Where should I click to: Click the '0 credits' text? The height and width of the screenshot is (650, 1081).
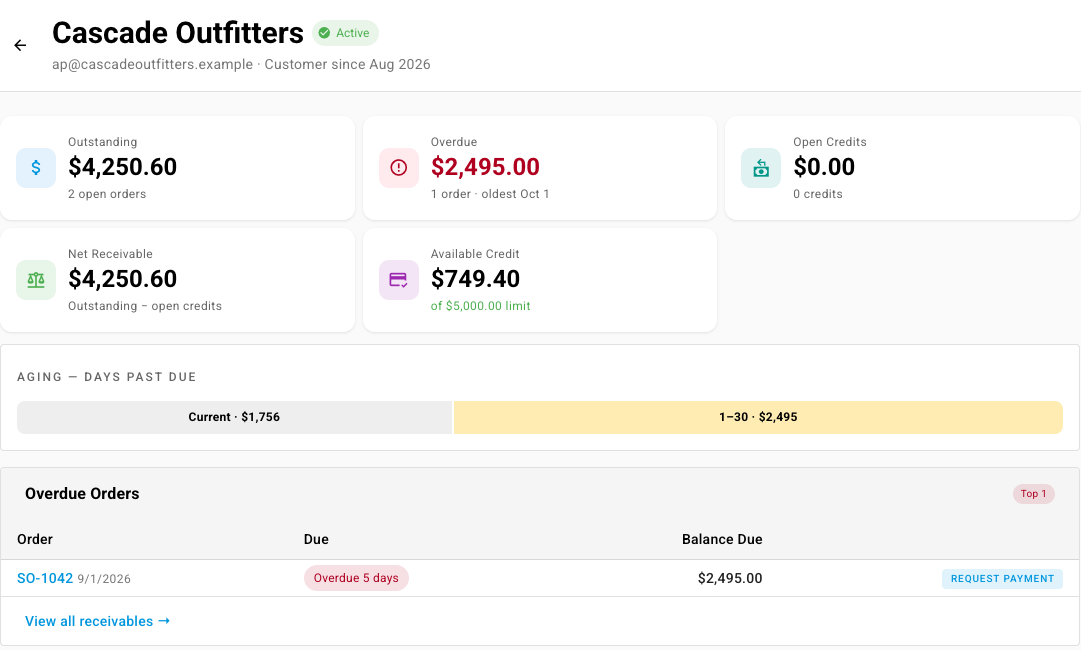[818, 194]
